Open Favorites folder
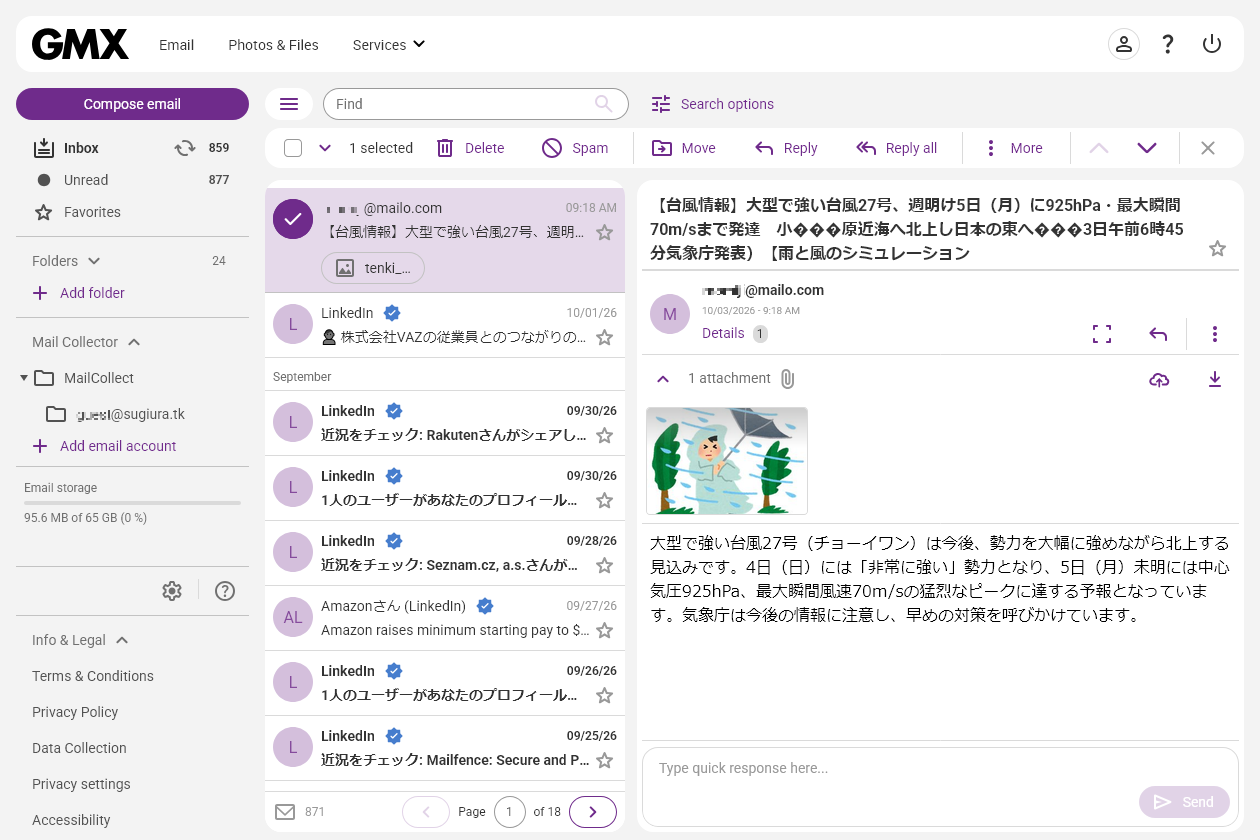Screen dimensions: 1260x840 coord(92,212)
